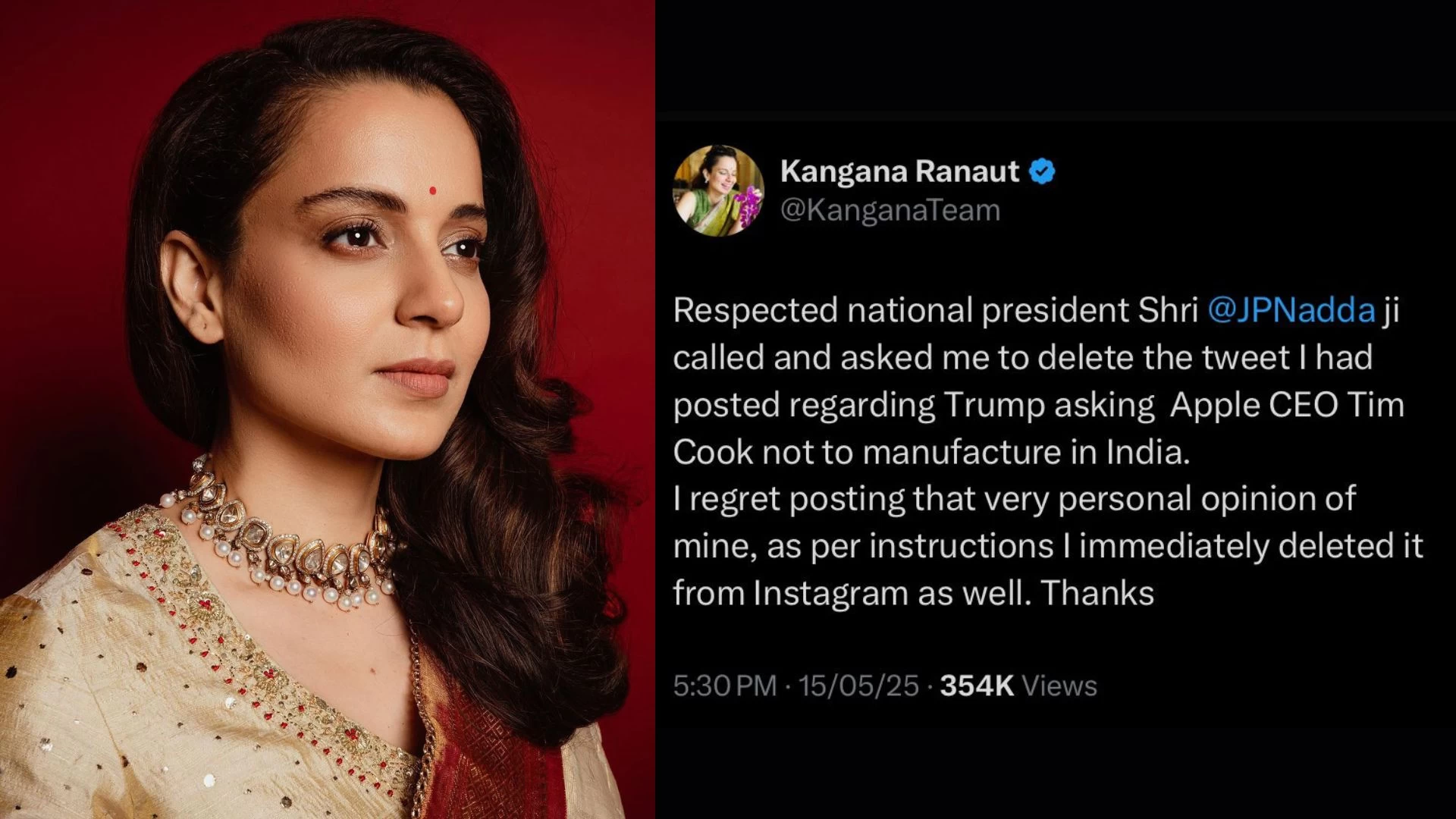Click the word Instagram in the tweet

[830, 593]
